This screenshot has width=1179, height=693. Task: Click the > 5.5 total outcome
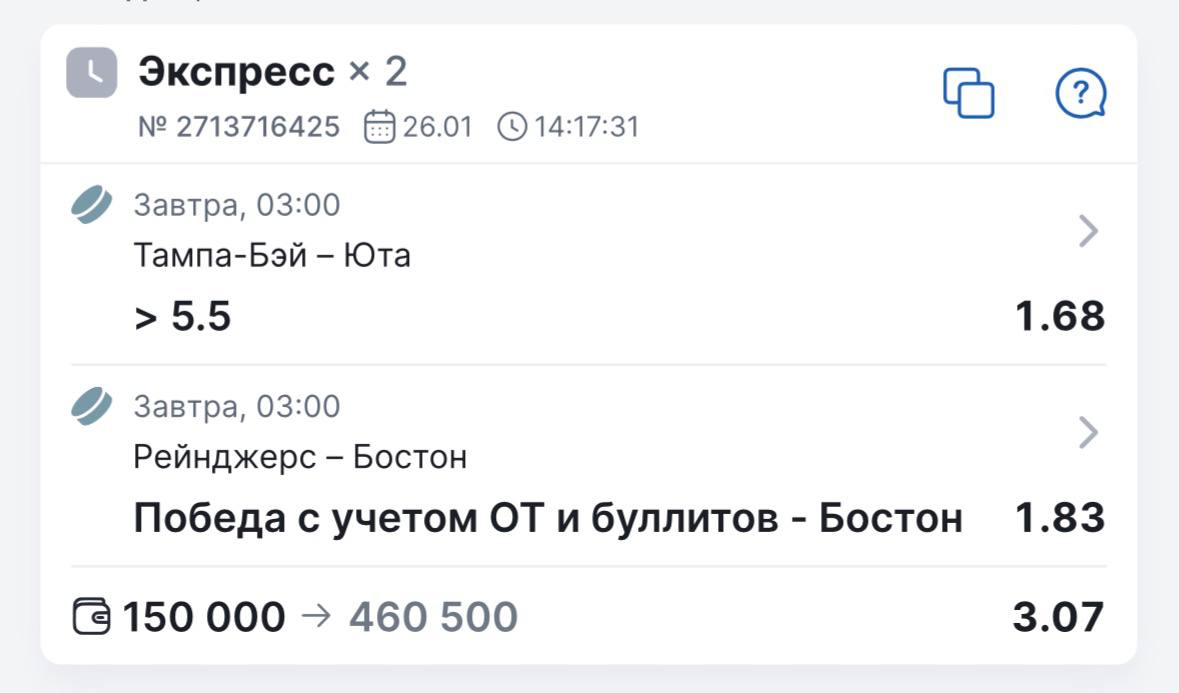(183, 317)
